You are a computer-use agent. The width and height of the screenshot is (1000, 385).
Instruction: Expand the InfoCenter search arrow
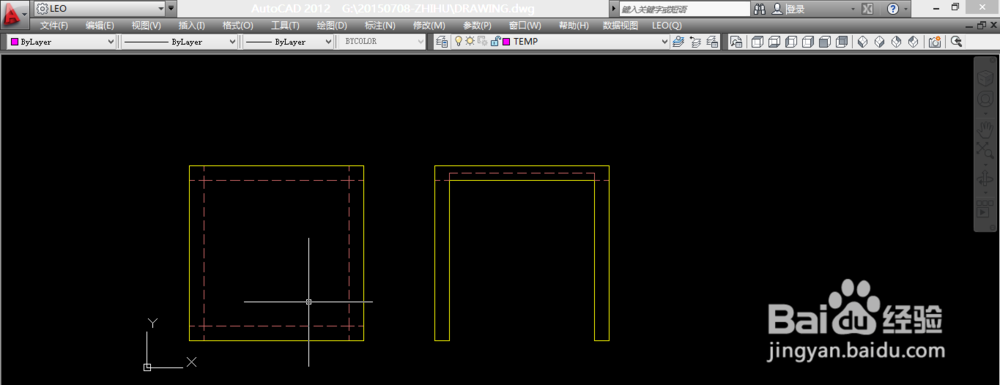pyautogui.click(x=614, y=9)
